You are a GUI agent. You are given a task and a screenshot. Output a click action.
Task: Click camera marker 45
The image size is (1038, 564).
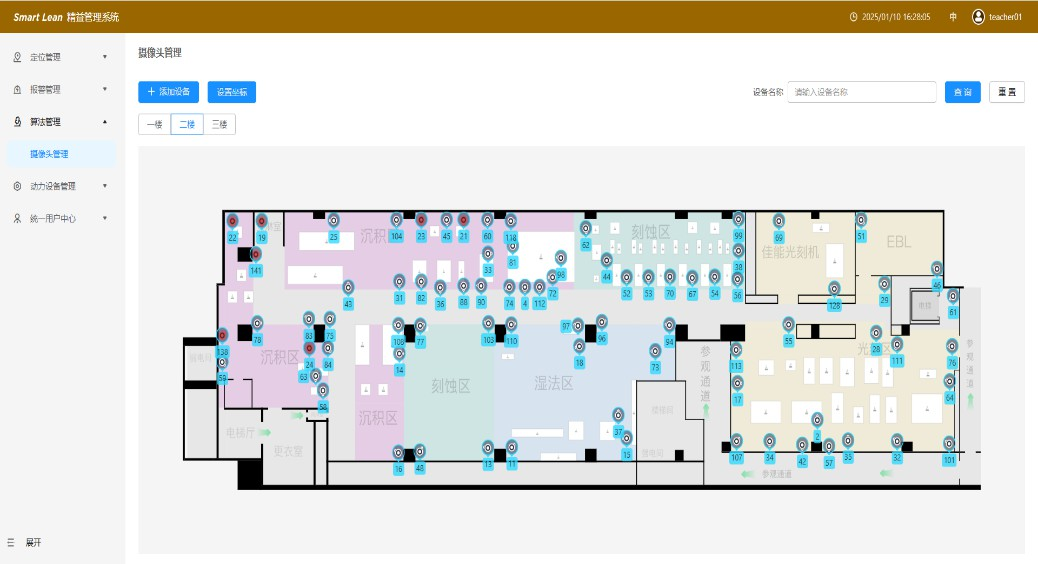(446, 220)
